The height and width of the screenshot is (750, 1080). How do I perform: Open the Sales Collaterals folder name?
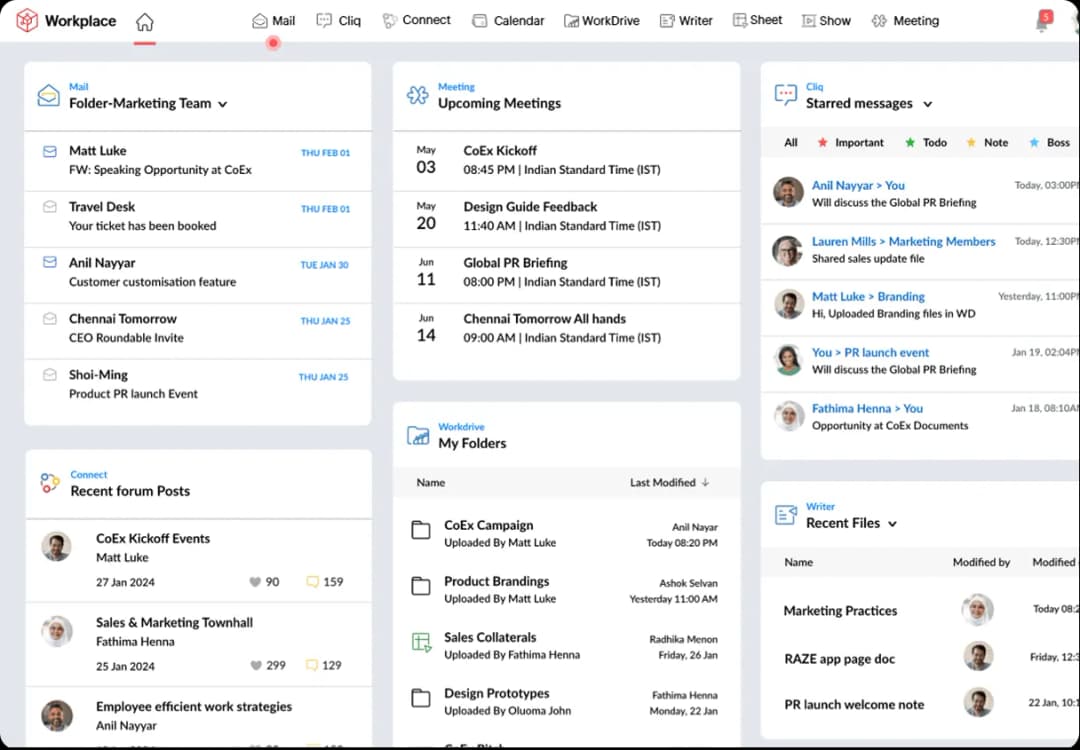[x=490, y=637]
